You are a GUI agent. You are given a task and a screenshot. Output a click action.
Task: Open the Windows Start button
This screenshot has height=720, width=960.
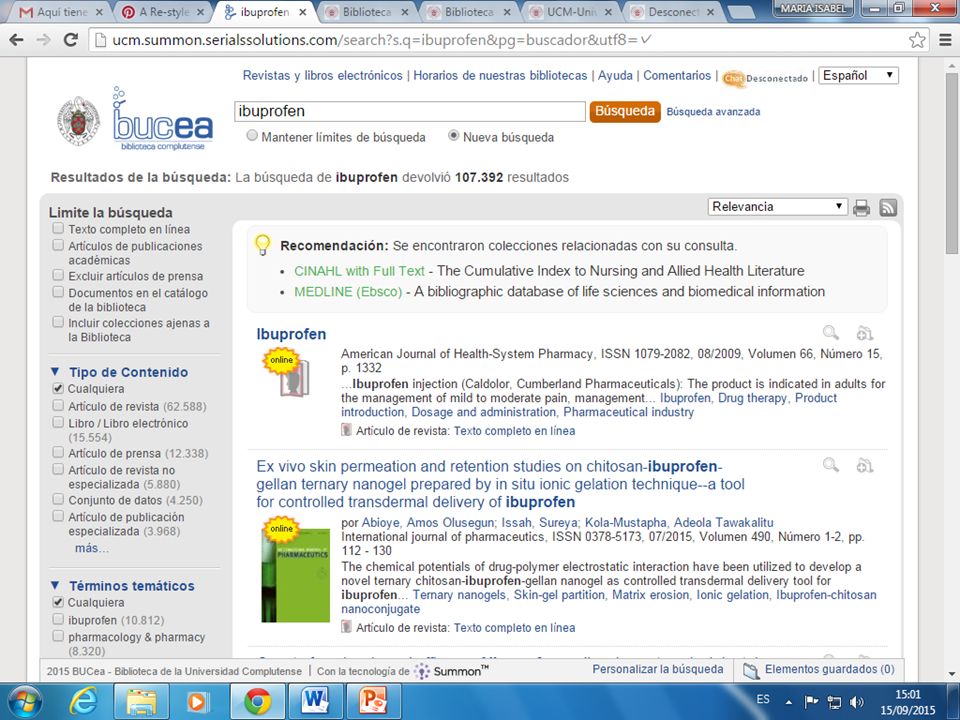[x=25, y=702]
